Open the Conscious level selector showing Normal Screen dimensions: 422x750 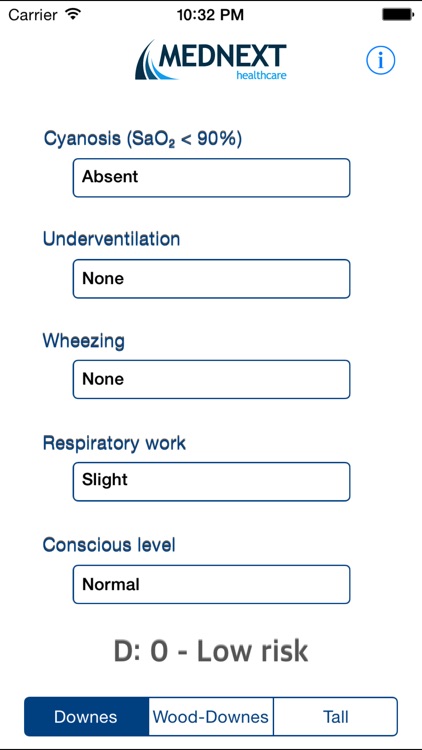pos(211,585)
